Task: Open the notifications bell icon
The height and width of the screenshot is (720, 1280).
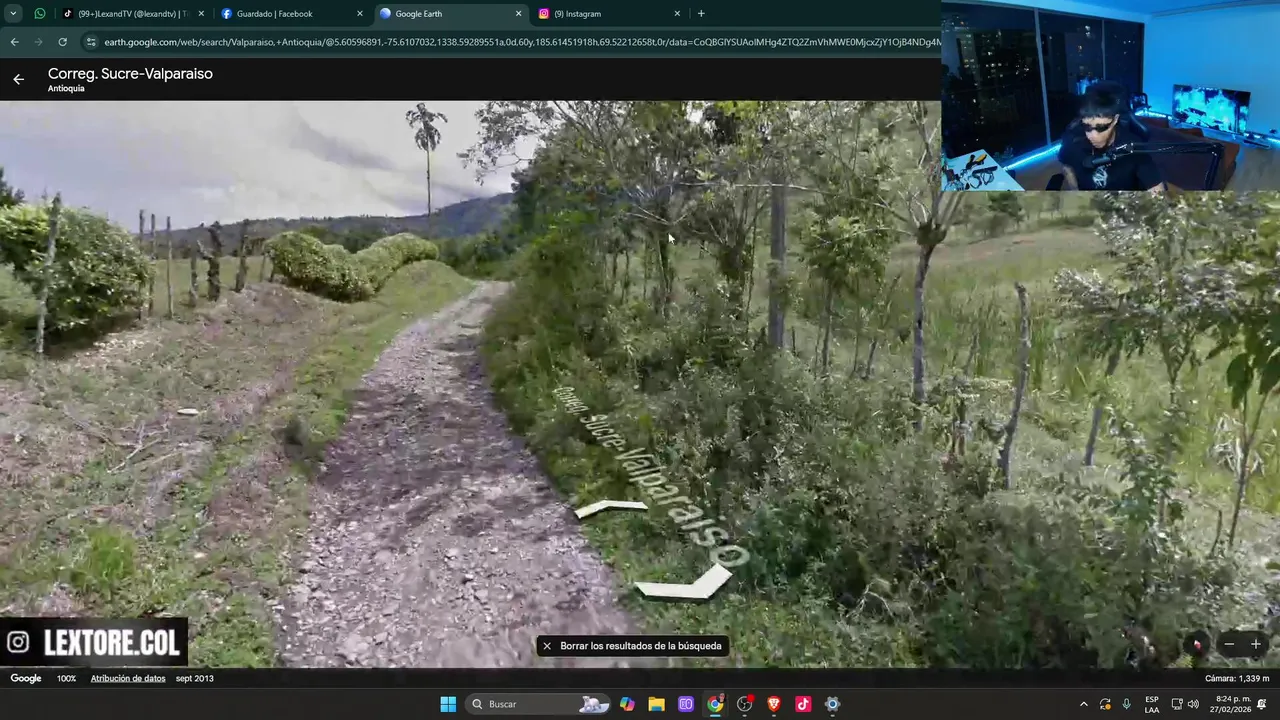Action: (1262, 704)
